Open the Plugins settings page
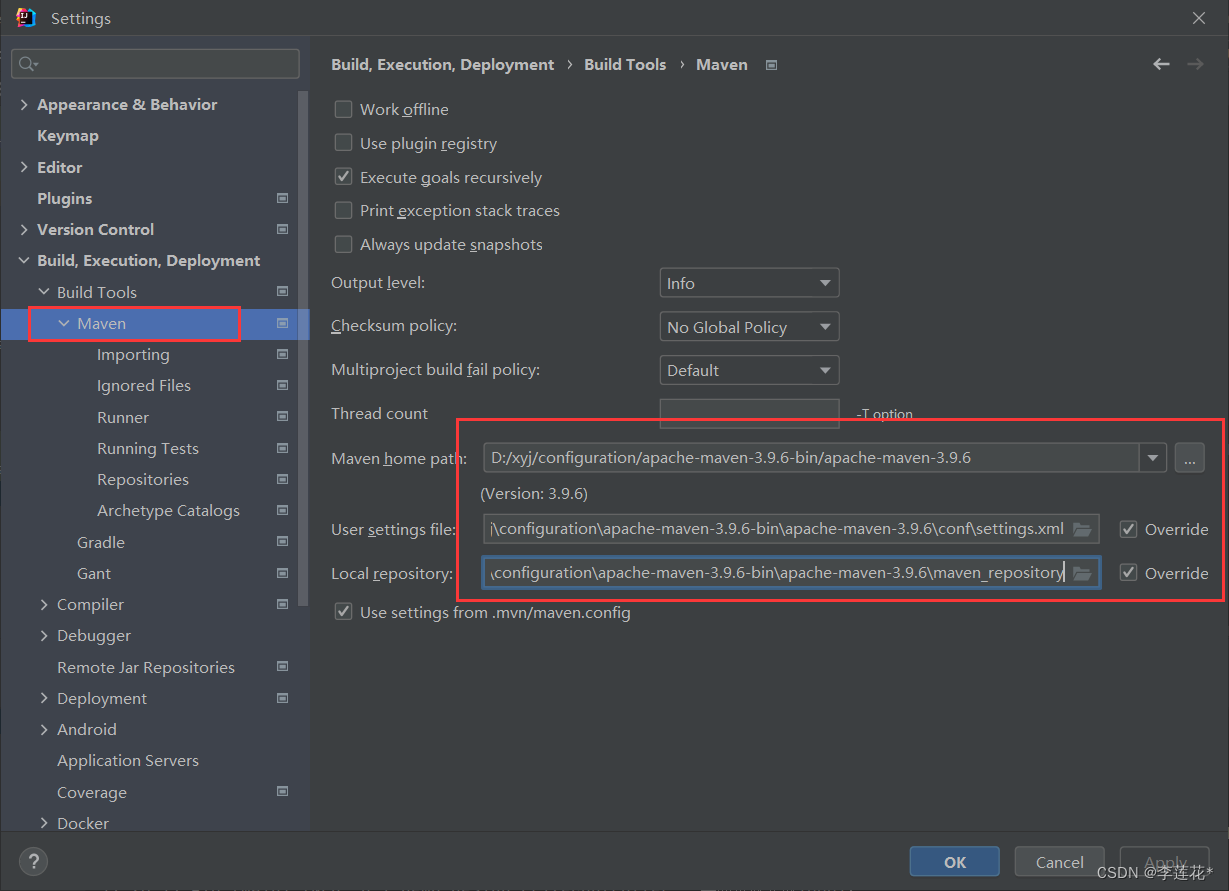The image size is (1229, 891). (x=65, y=198)
